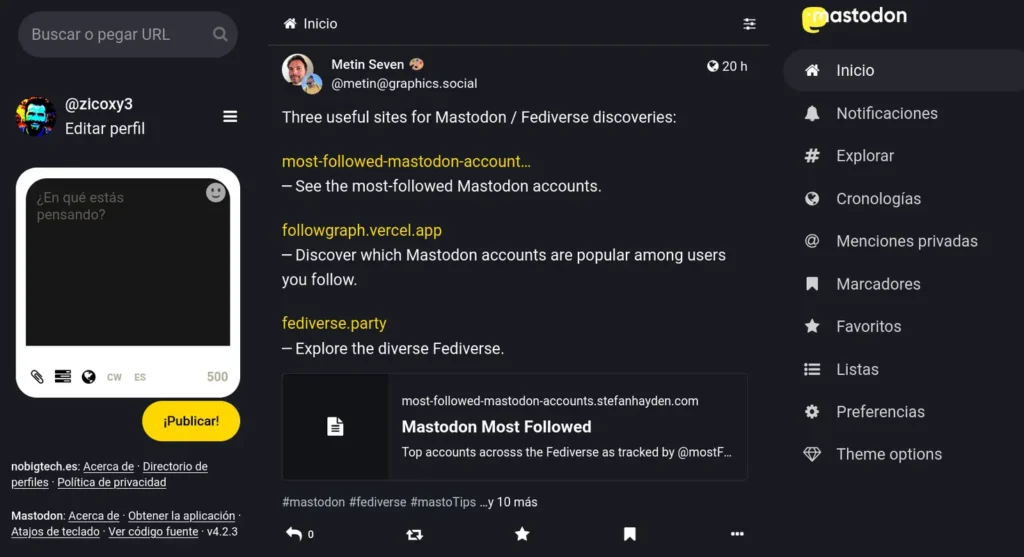Open the ES language selector

[140, 377]
